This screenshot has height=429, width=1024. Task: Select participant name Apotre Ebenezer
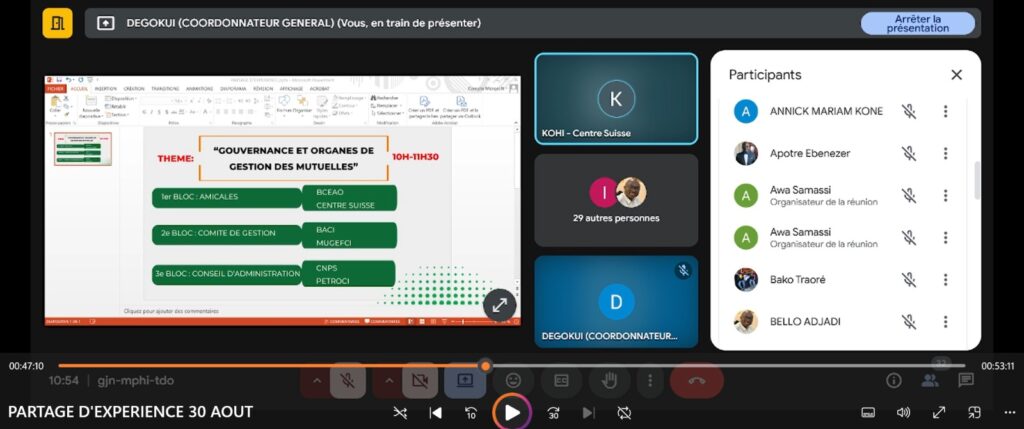[x=810, y=153]
